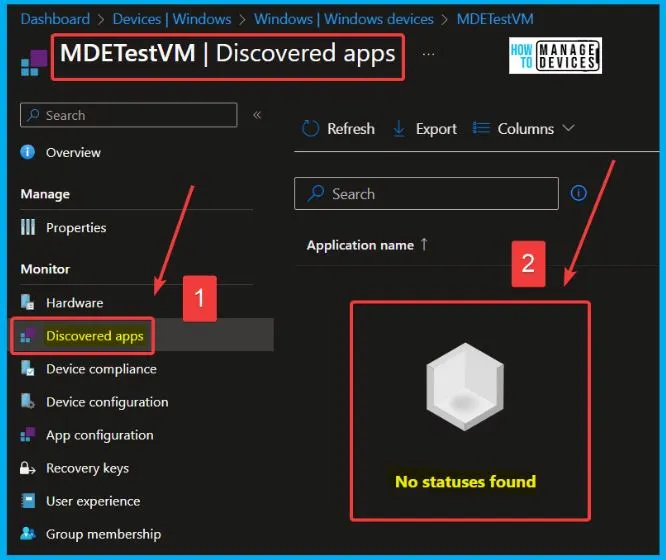Viewport: 666px width, 560px height.
Task: Click the Properties bars icon
Action: tap(28, 227)
